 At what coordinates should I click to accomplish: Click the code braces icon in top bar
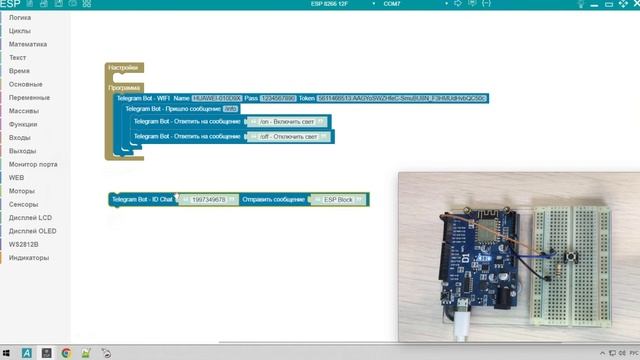click(486, 3)
